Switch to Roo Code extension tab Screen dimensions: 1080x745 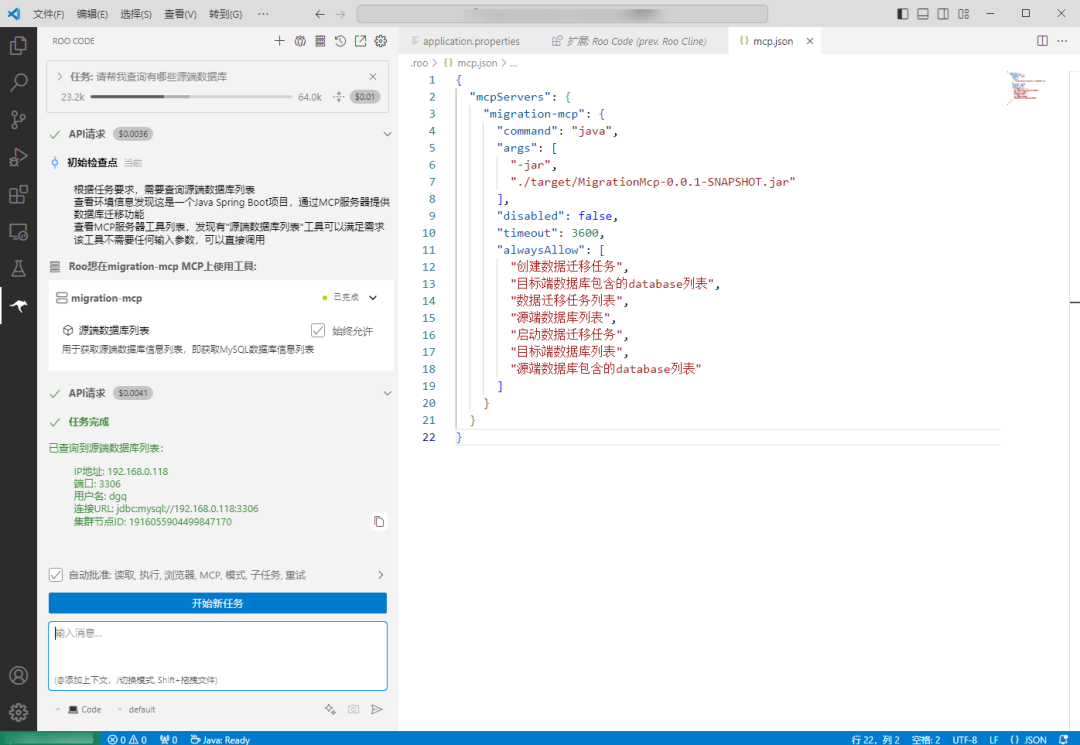coord(635,41)
